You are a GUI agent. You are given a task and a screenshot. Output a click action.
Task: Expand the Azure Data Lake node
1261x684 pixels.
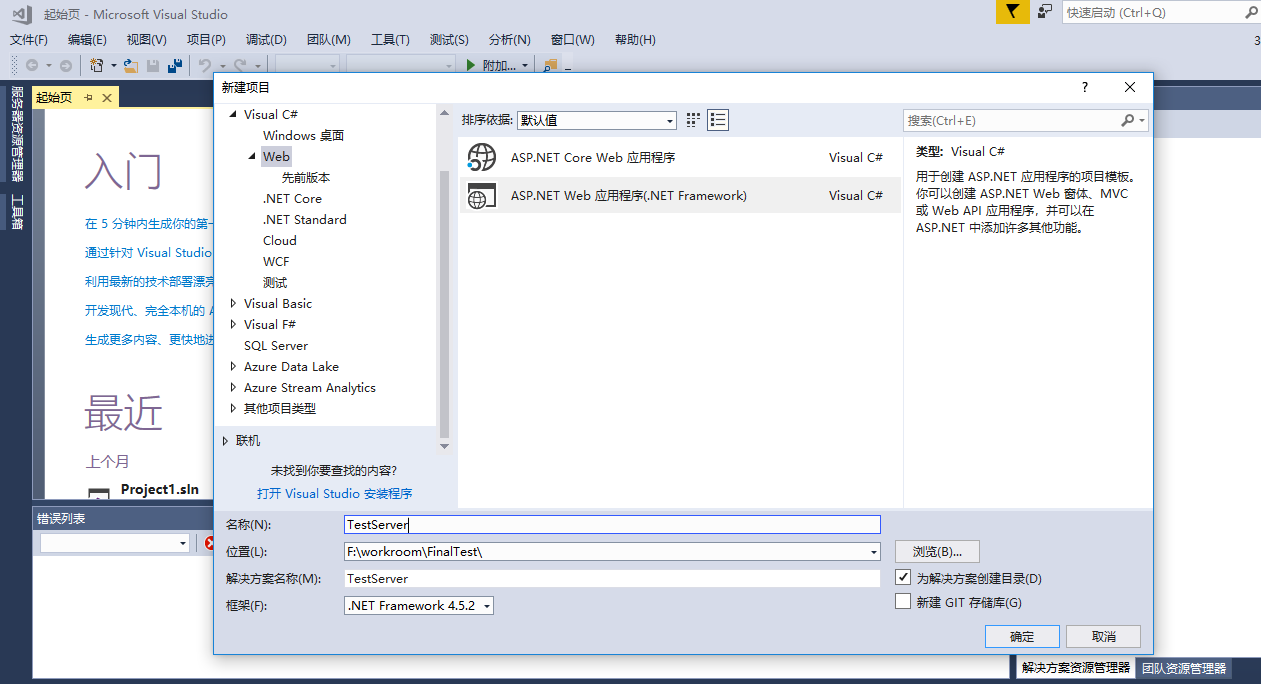tap(234, 366)
